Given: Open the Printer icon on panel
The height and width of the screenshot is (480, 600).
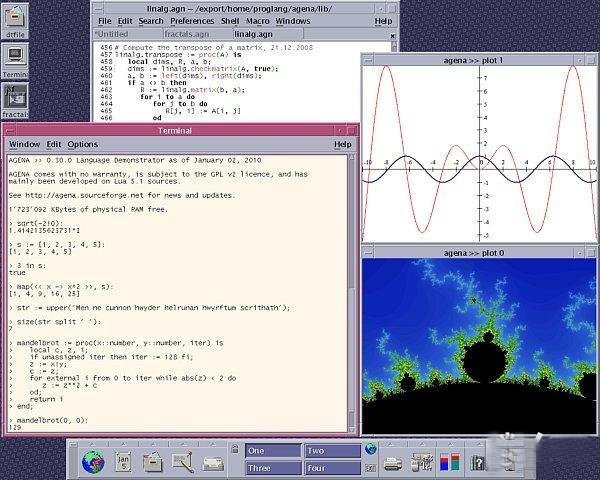Looking at the screenshot, I should [x=393, y=462].
